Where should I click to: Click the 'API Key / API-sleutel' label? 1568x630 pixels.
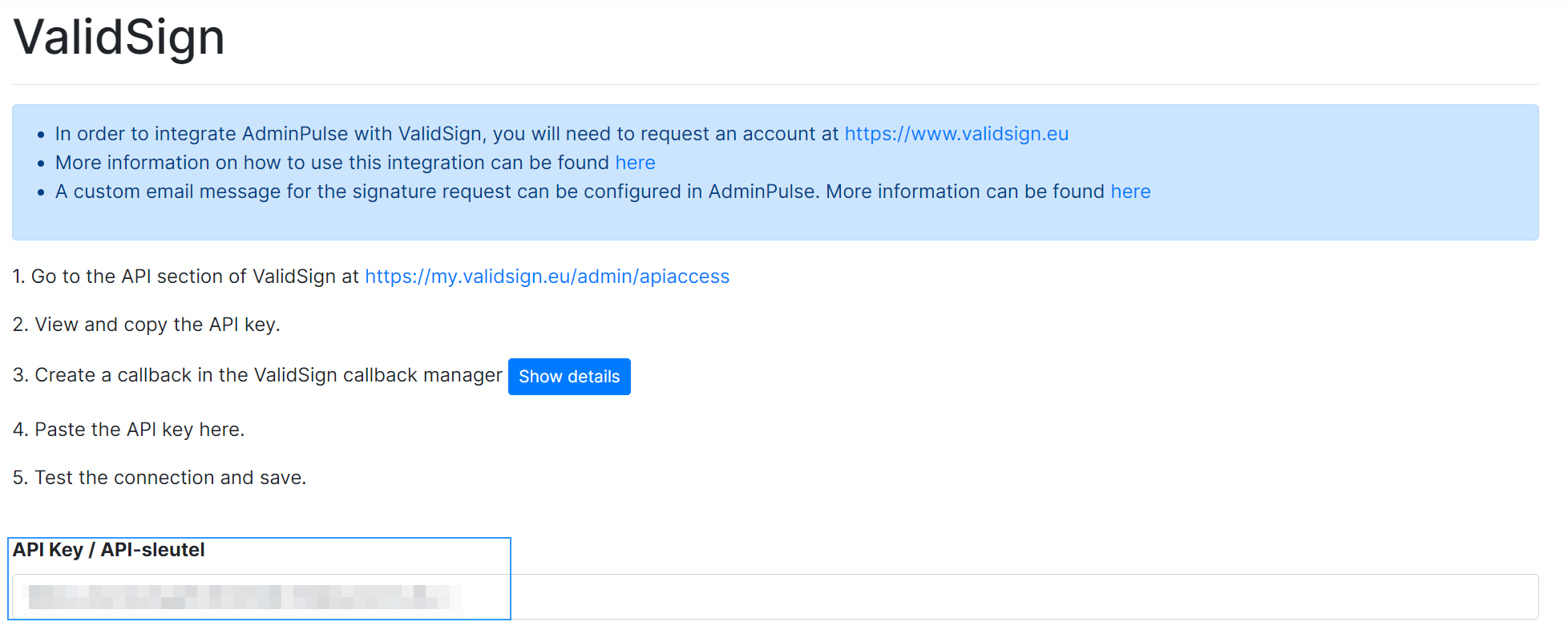[109, 550]
